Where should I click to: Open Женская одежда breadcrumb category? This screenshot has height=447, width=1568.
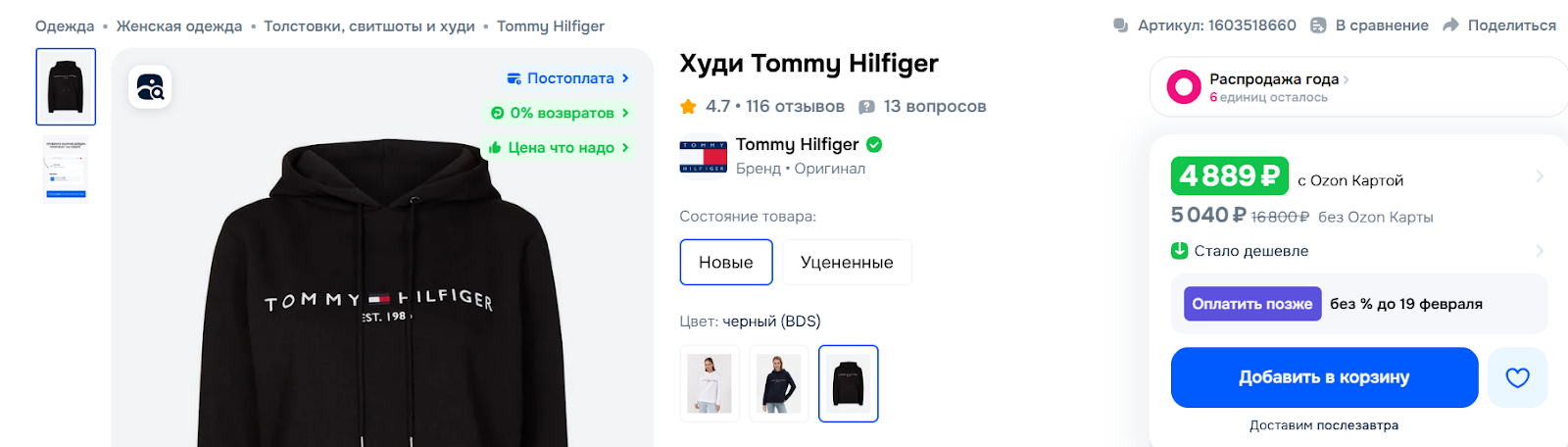click(x=179, y=26)
